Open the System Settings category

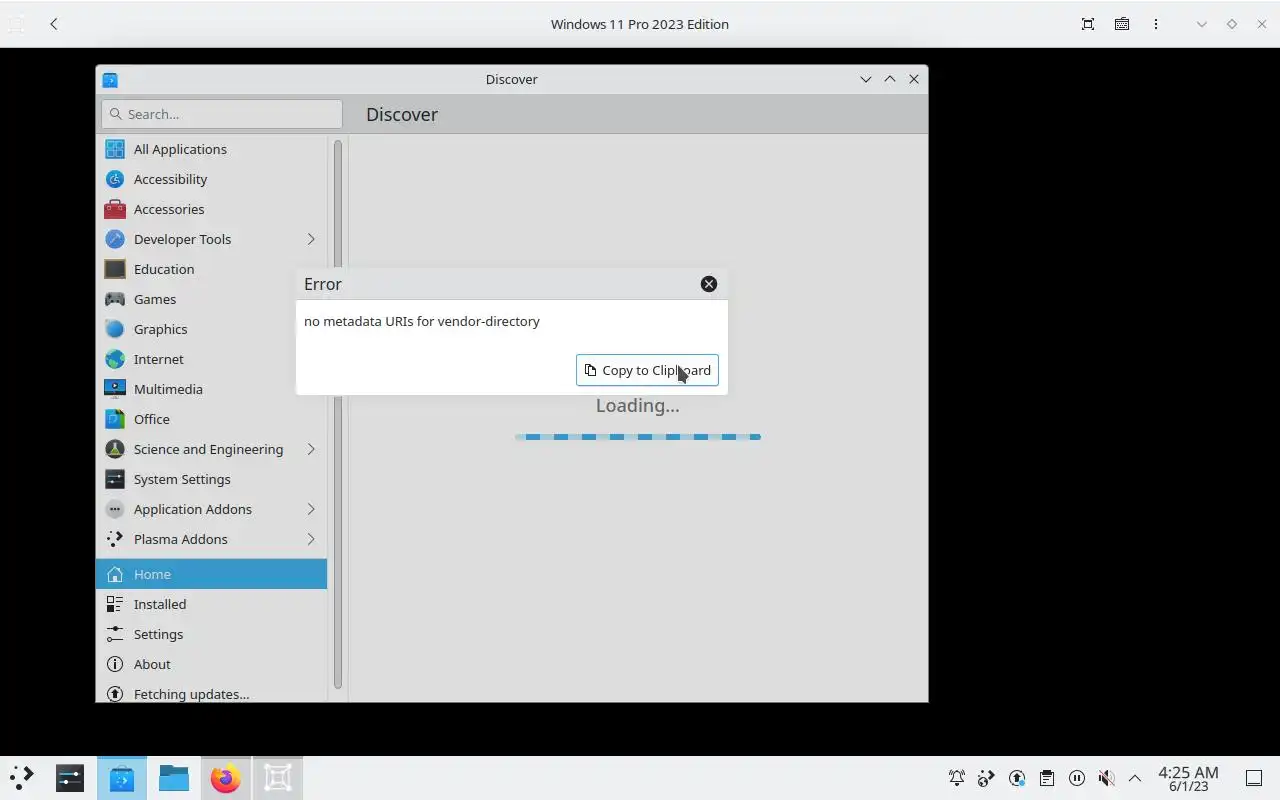[211, 479]
